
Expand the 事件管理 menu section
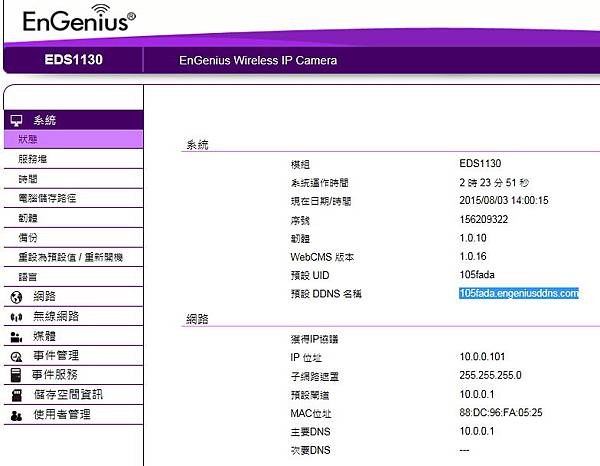tap(73, 356)
